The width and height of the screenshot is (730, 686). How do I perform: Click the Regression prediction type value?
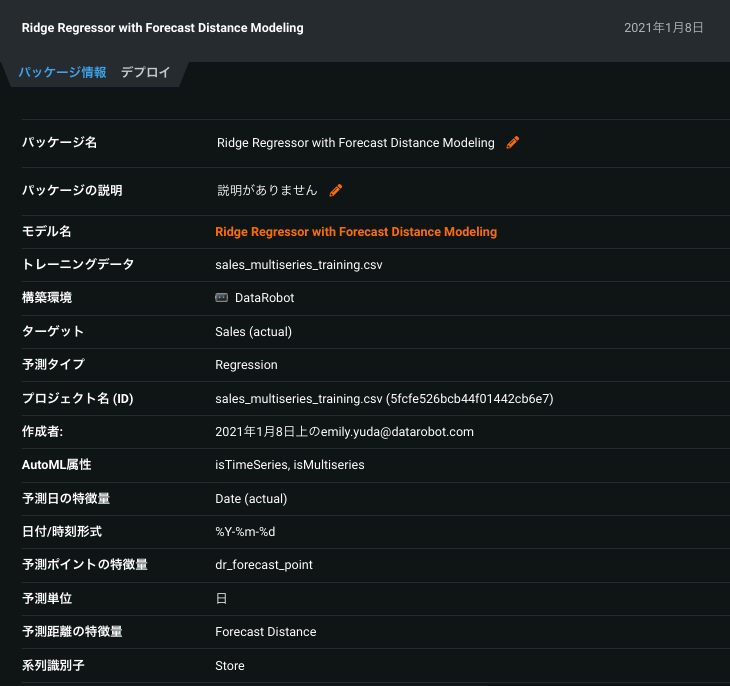[x=246, y=365]
